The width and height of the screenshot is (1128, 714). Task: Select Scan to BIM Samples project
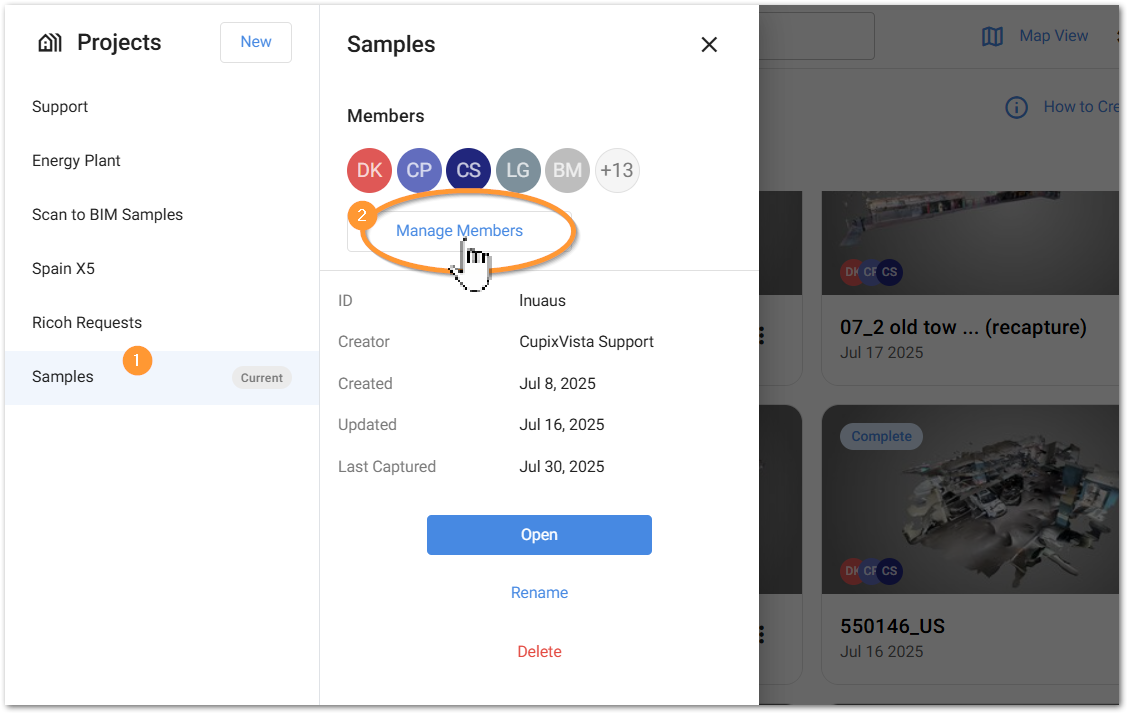tap(107, 215)
